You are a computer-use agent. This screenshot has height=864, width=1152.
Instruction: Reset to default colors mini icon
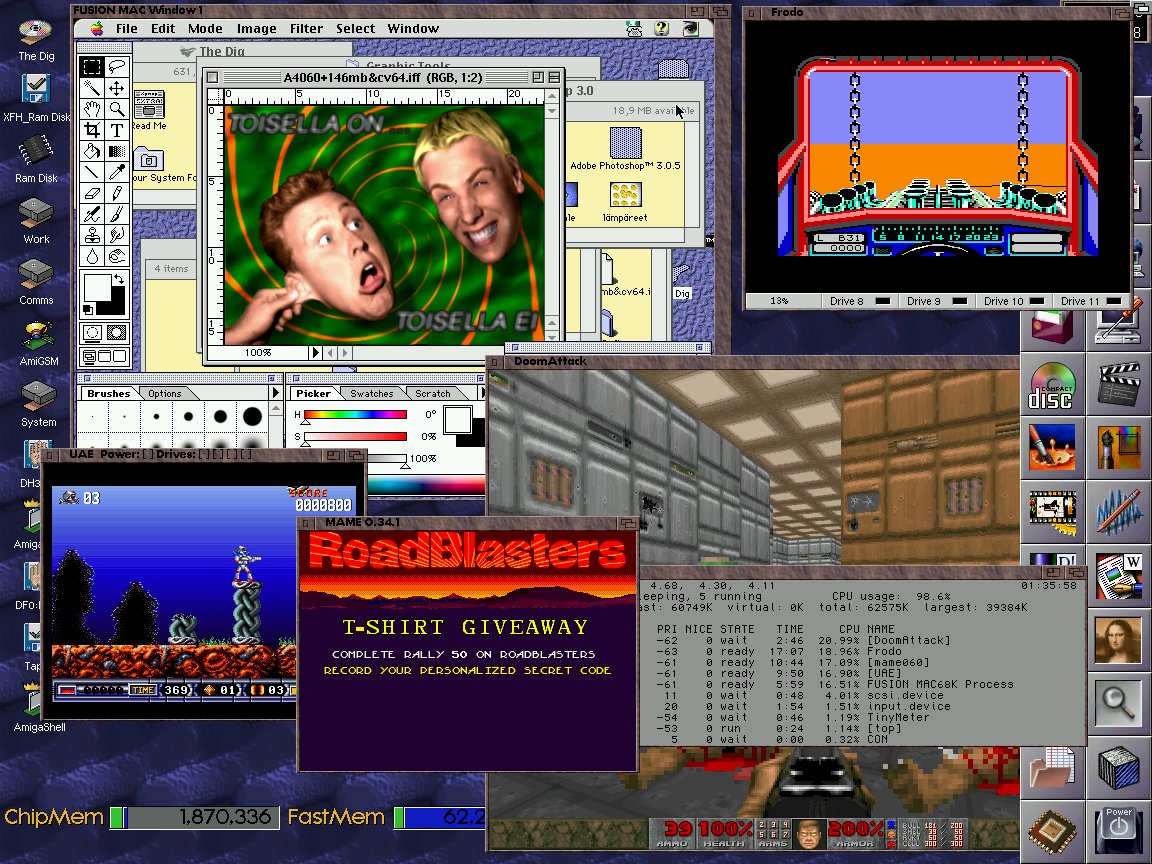[88, 309]
